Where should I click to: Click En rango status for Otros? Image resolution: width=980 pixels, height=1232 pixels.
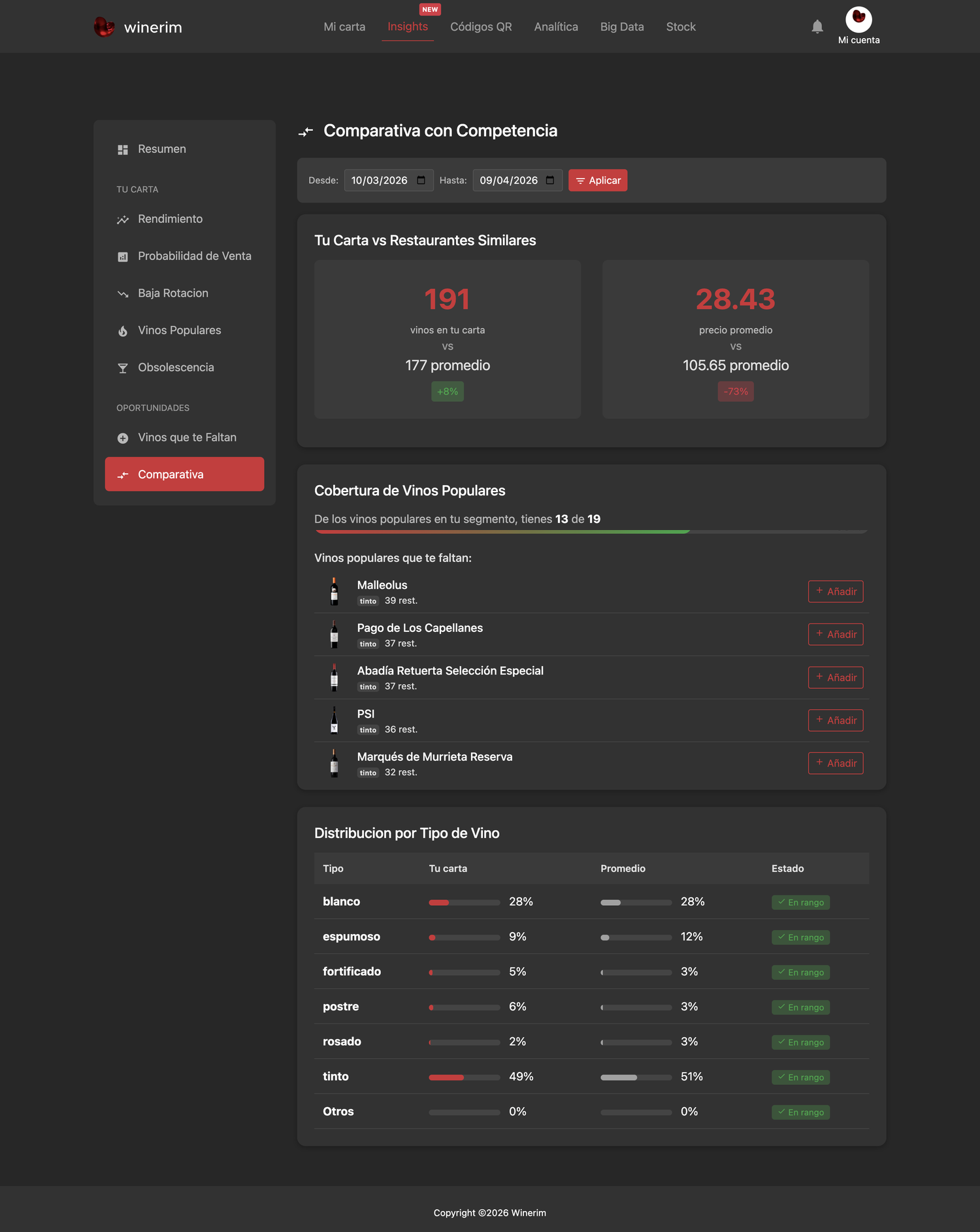pyautogui.click(x=800, y=1112)
